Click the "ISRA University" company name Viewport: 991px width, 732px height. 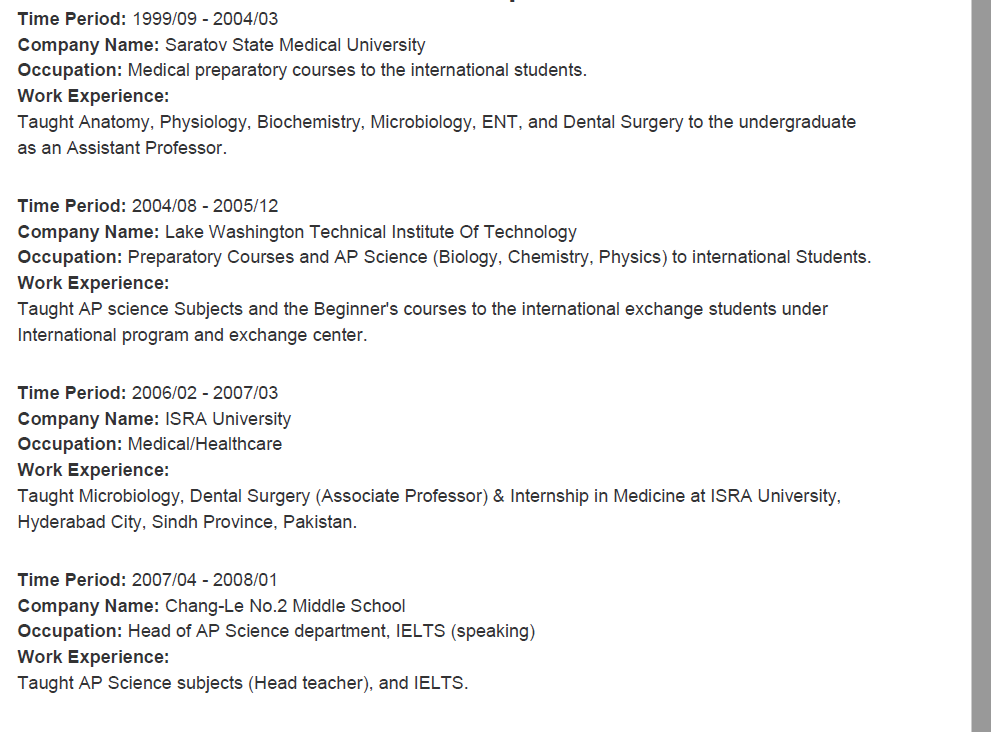pos(228,419)
